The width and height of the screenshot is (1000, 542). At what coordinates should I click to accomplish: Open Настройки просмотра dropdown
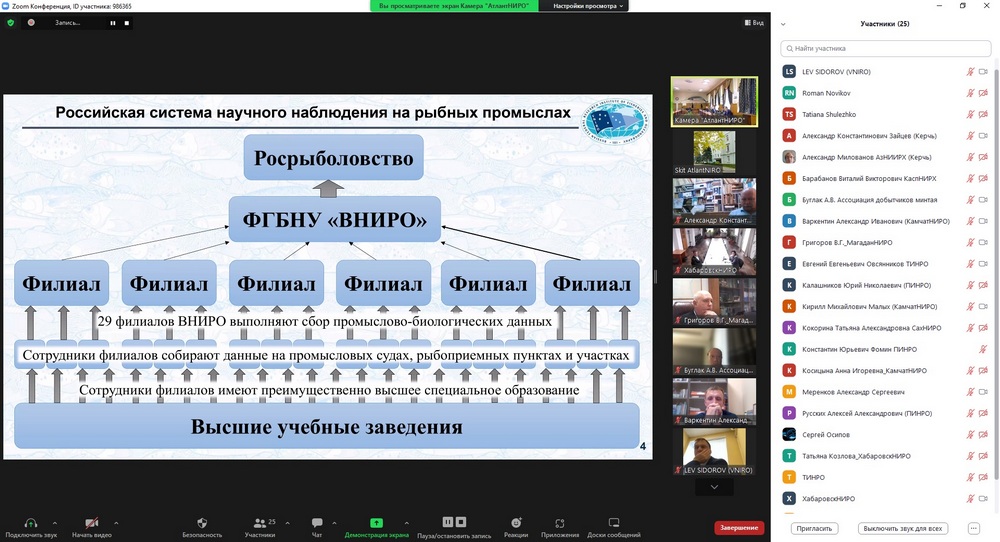point(587,6)
